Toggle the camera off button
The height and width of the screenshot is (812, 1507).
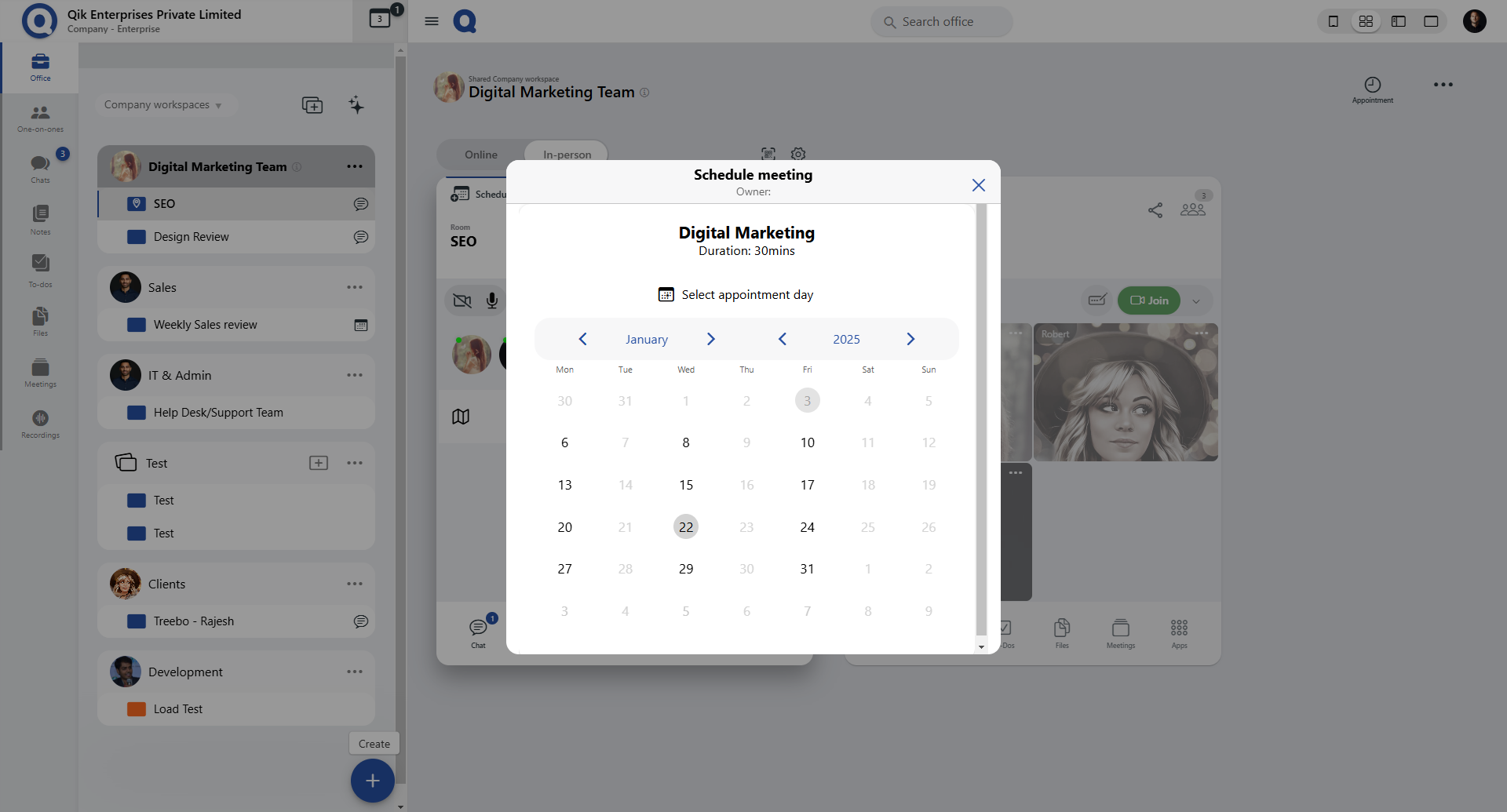462,300
